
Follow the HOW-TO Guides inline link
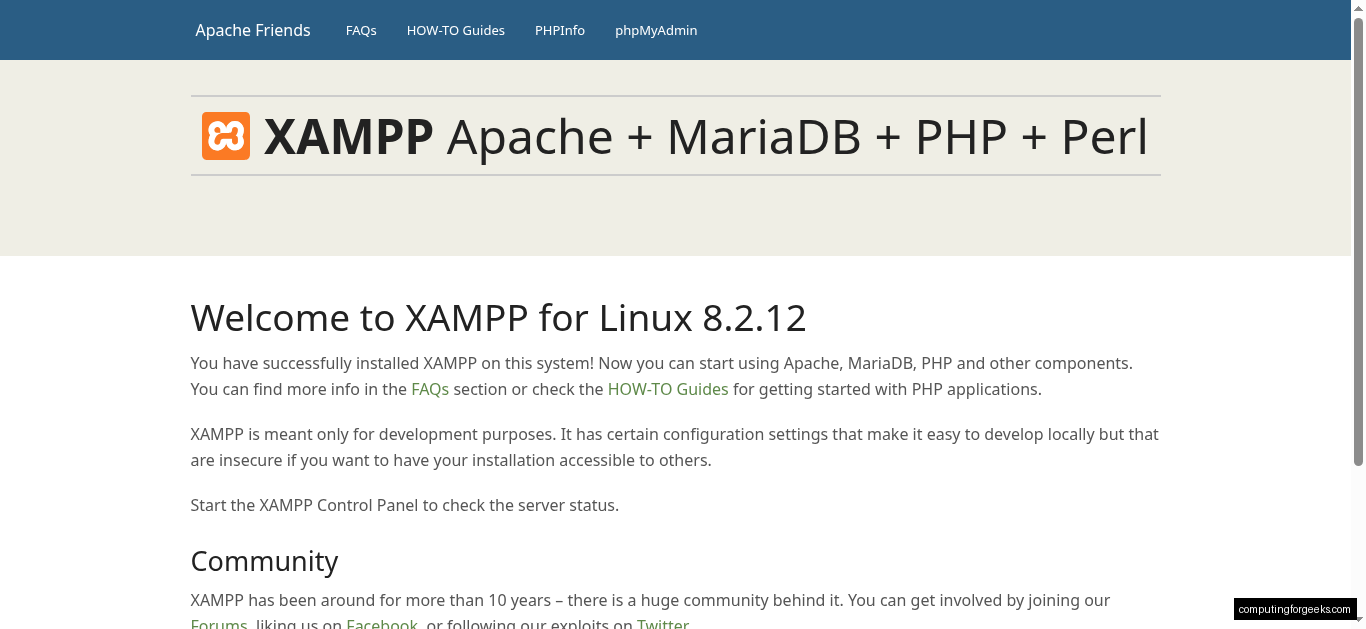[668, 389]
